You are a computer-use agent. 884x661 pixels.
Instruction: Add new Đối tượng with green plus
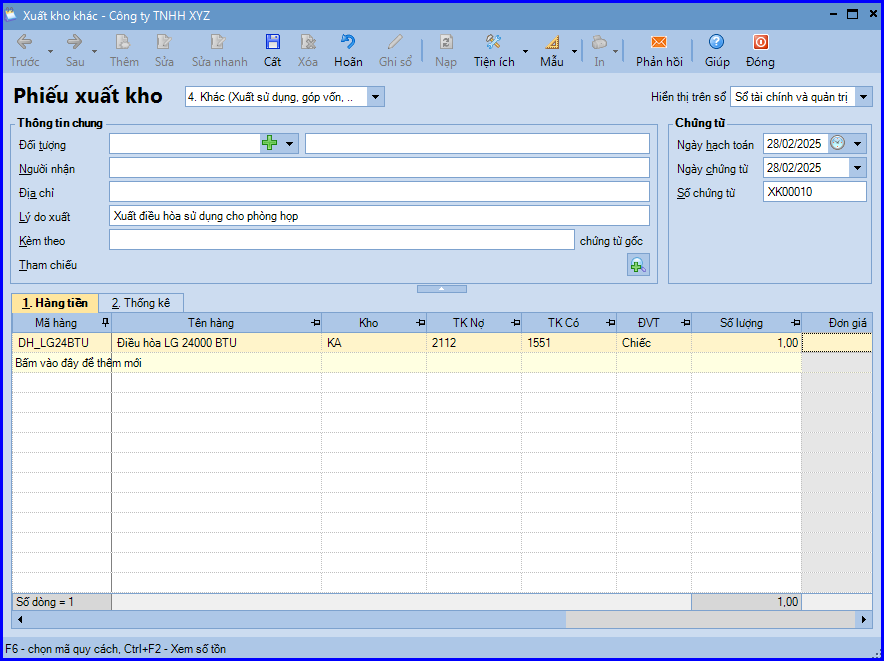270,143
